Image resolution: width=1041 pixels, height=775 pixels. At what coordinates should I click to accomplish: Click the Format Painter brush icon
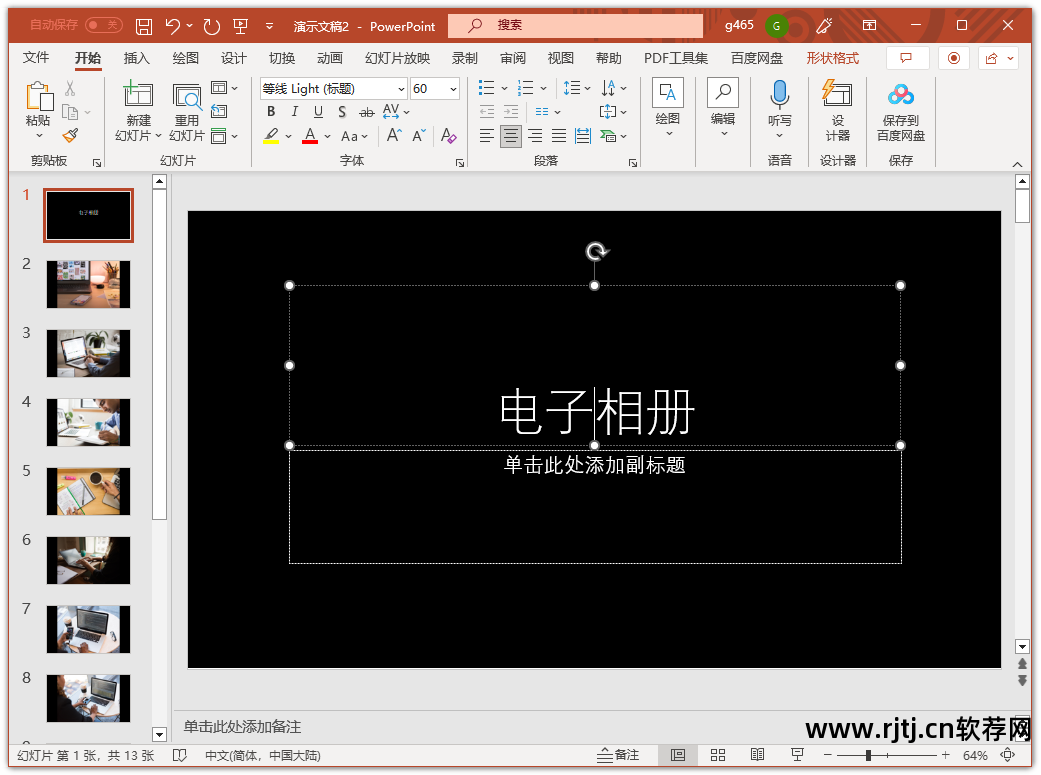point(70,135)
